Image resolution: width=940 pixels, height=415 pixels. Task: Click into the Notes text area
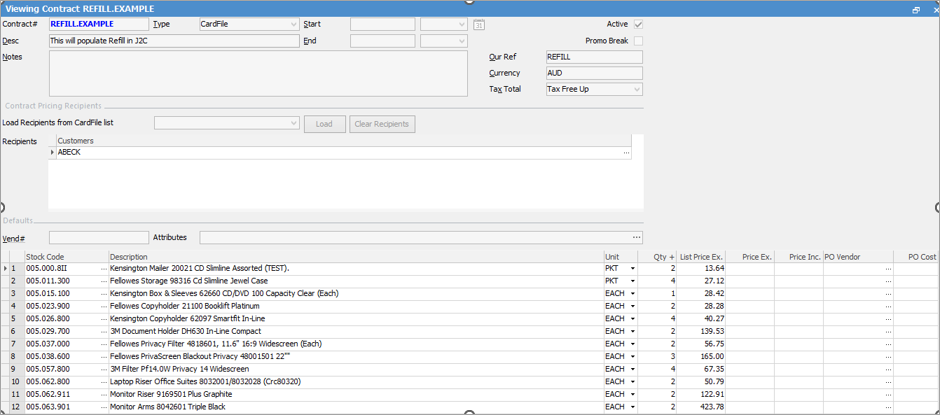tap(258, 73)
